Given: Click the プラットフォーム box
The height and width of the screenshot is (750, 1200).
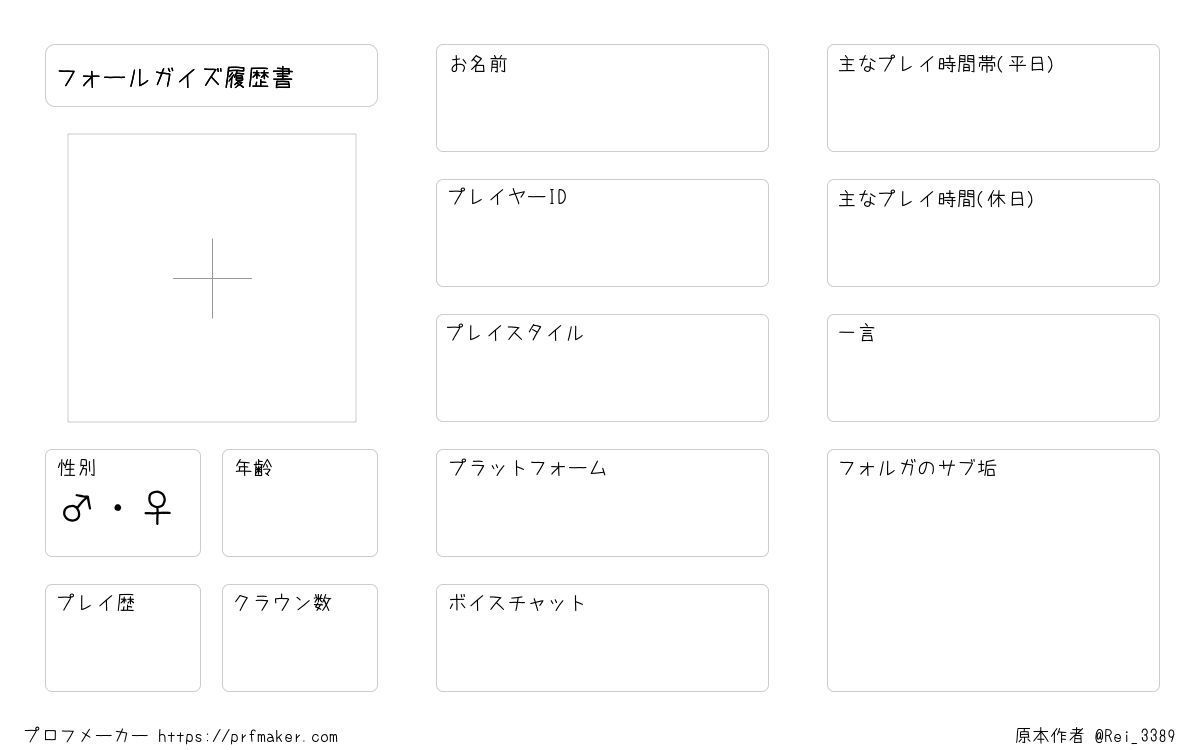Looking at the screenshot, I should click(x=602, y=503).
